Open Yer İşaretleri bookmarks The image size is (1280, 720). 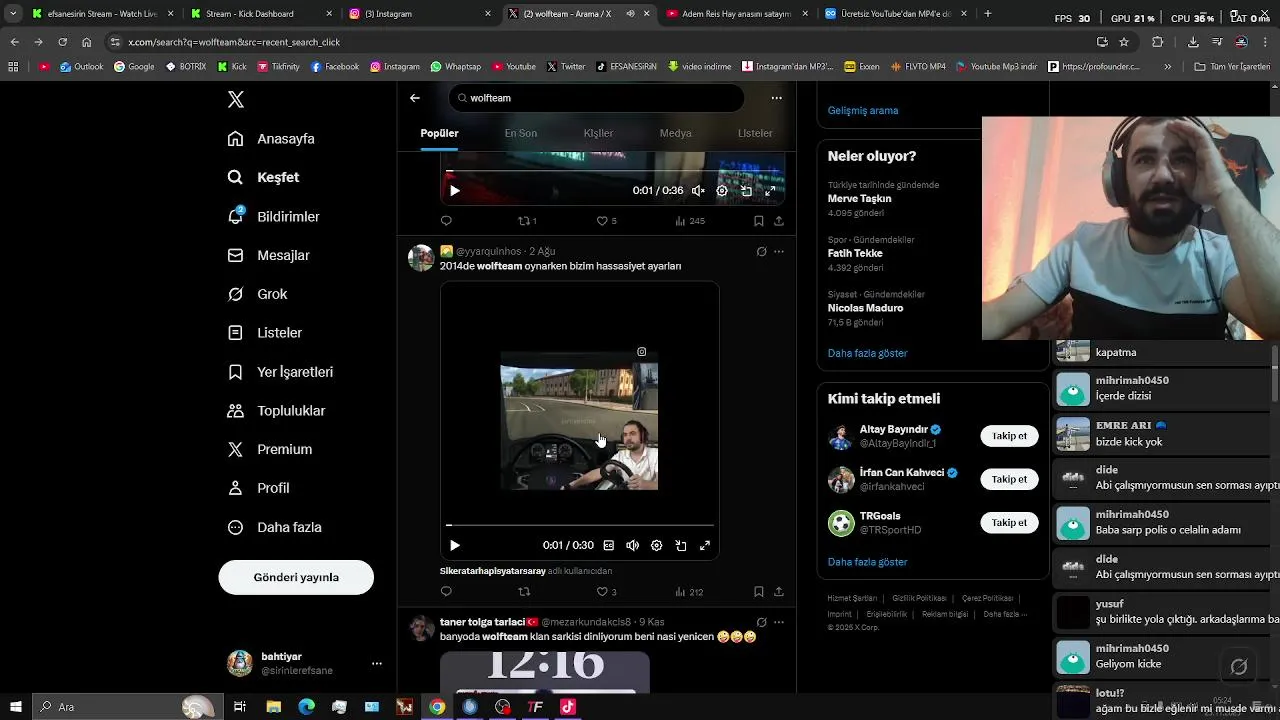[x=280, y=372]
